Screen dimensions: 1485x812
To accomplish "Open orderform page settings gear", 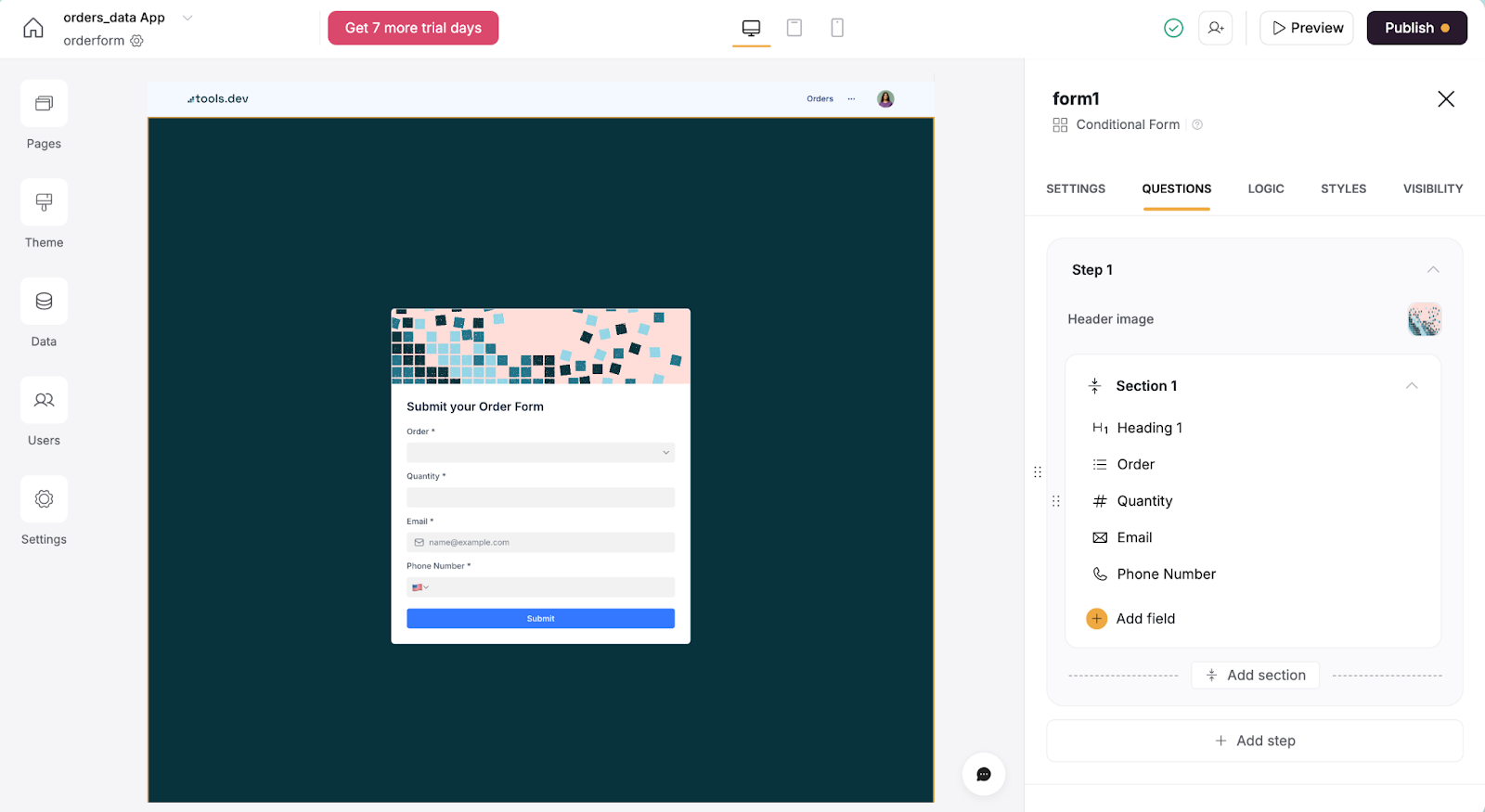I will click(137, 41).
